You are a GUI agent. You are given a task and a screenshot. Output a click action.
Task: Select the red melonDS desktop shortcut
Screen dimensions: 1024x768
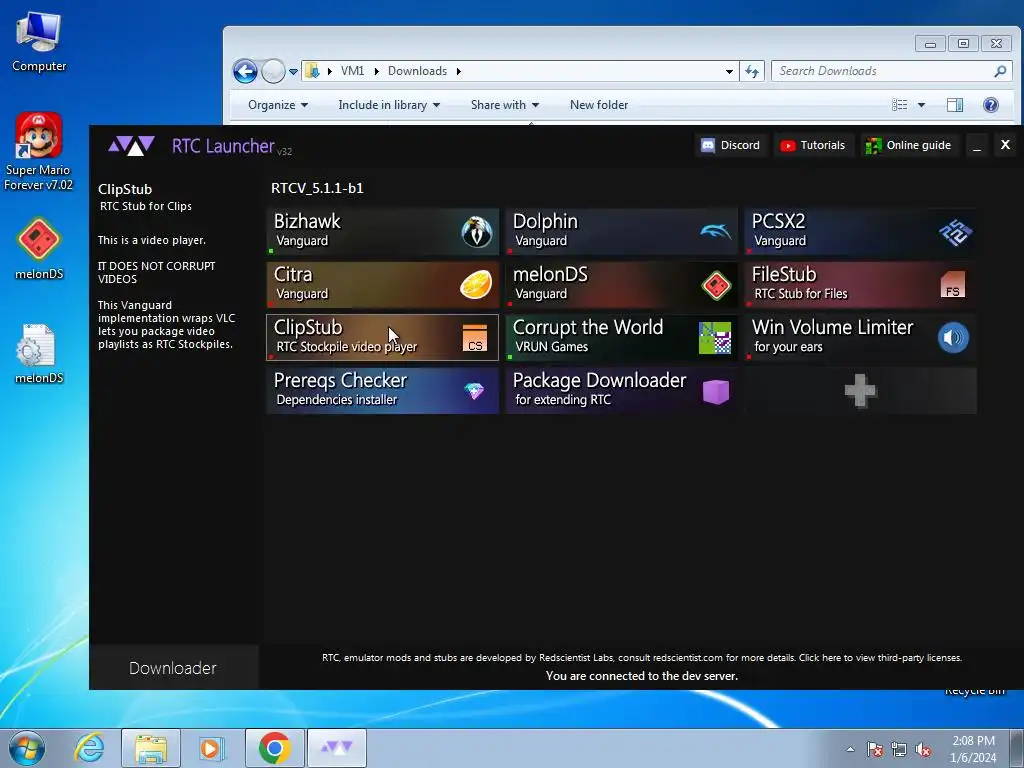click(39, 249)
